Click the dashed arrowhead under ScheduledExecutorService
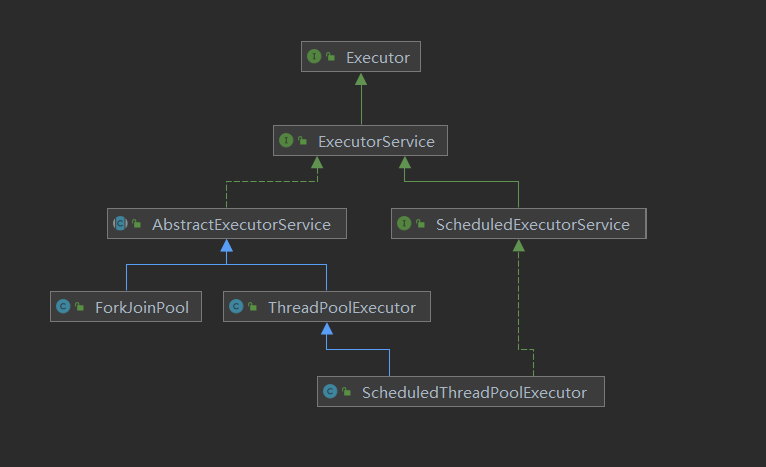The width and height of the screenshot is (766, 467). (519, 246)
